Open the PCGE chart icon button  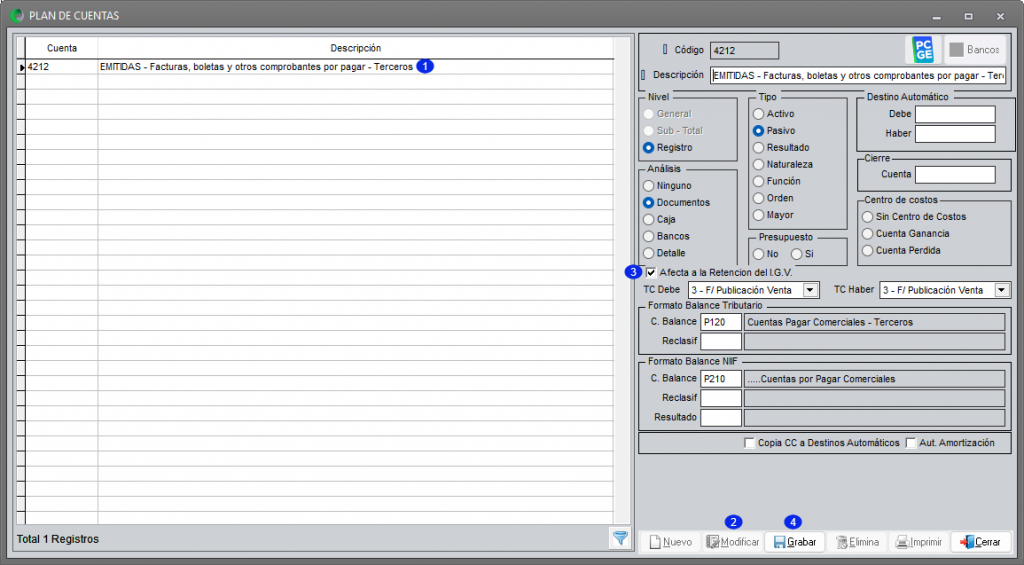pyautogui.click(x=923, y=50)
